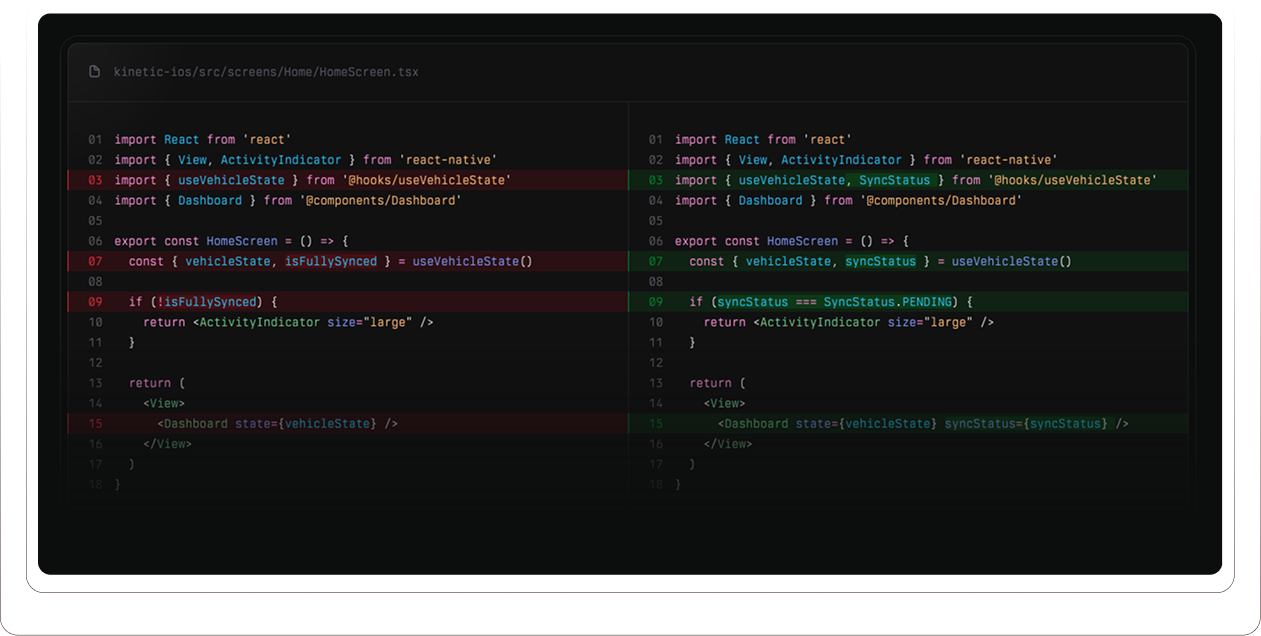Click the document icon beside the file path
1261x636 pixels.
coord(94,71)
